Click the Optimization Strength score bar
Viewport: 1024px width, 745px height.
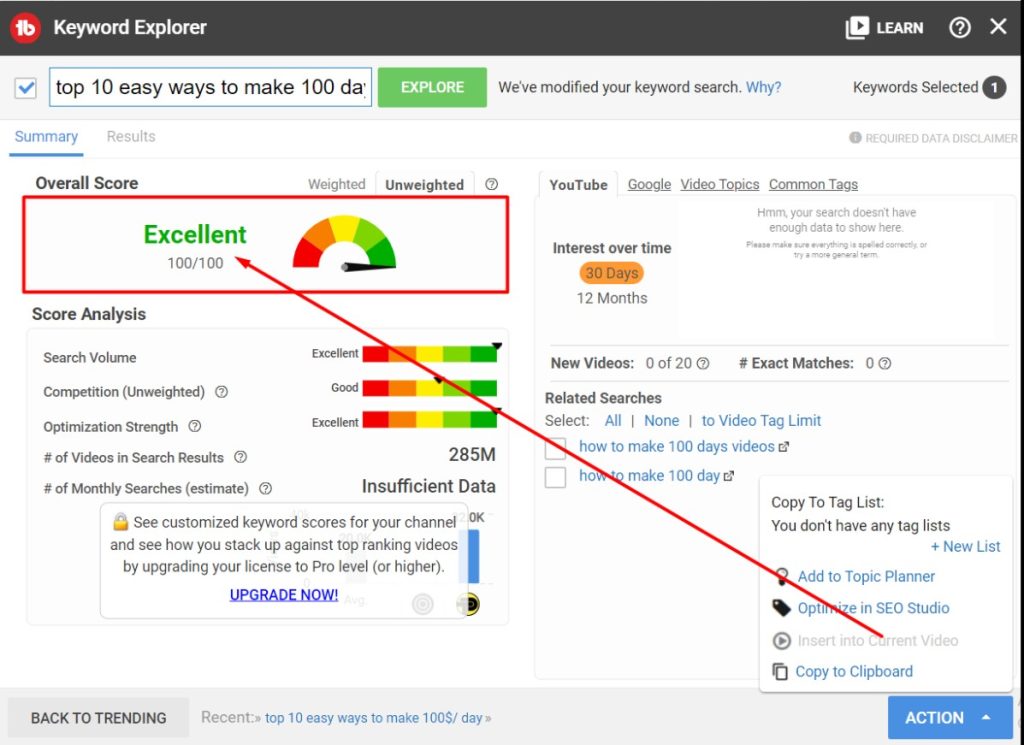tap(430, 419)
